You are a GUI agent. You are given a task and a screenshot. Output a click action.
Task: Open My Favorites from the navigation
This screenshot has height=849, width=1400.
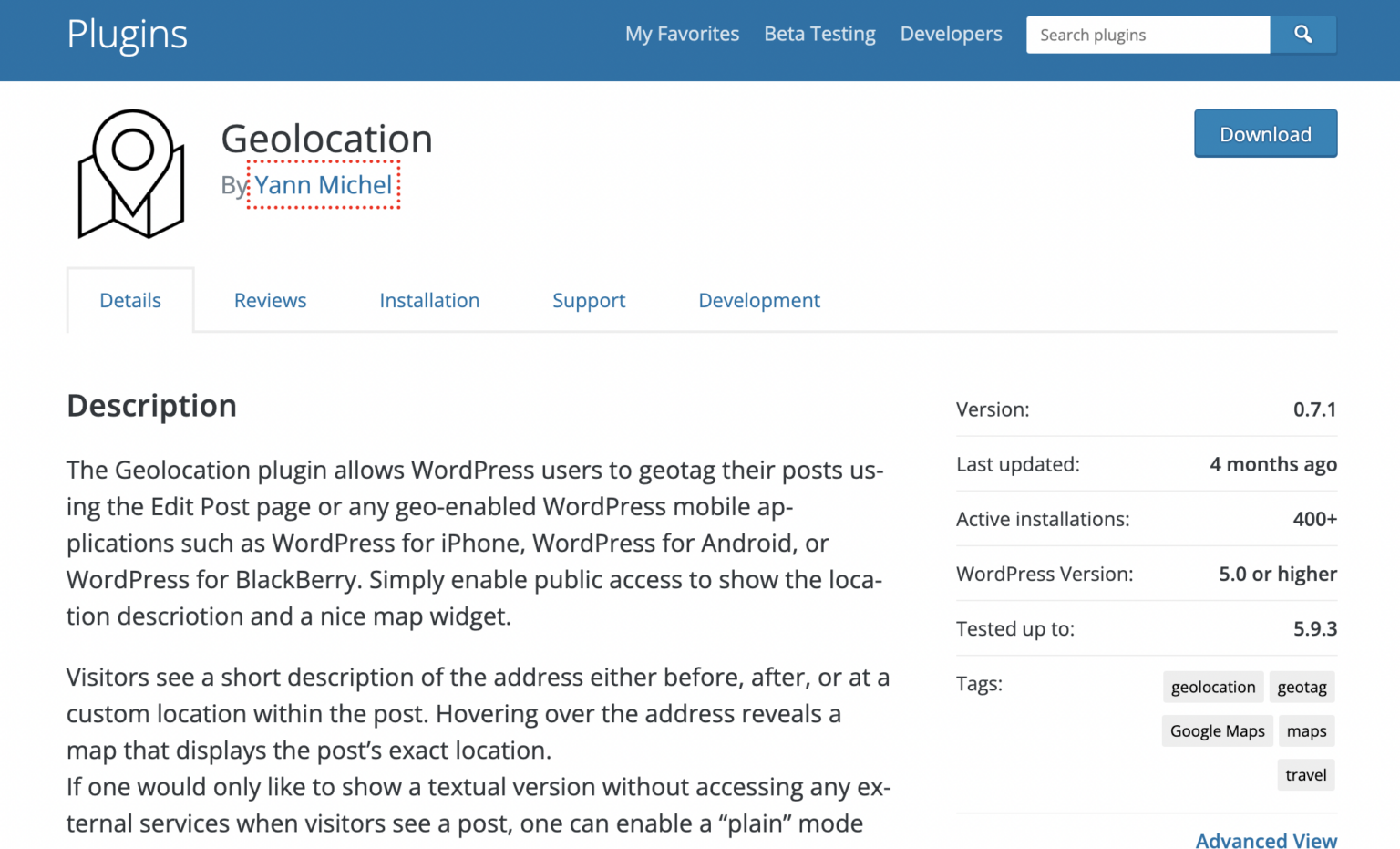(x=682, y=34)
